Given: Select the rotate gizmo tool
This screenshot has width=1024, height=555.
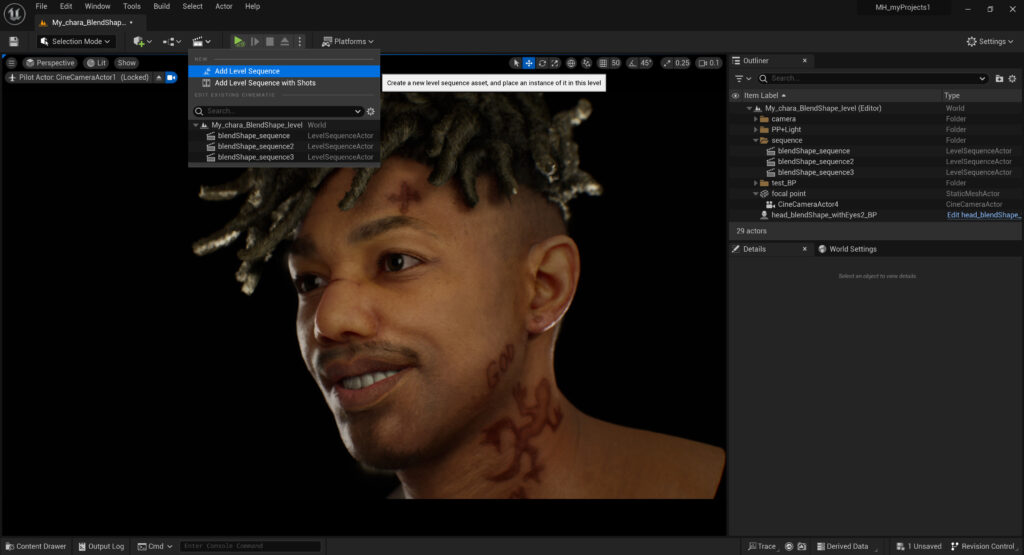Looking at the screenshot, I should click(542, 63).
